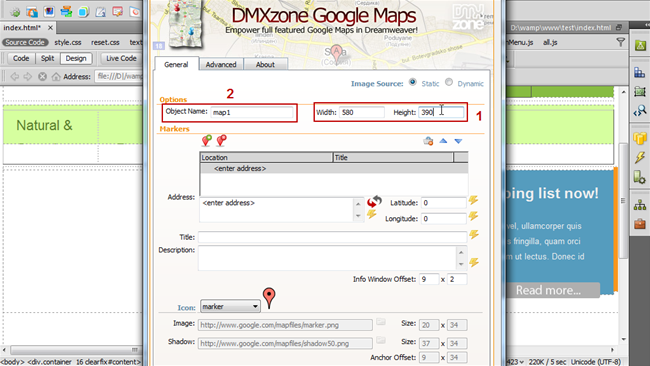Select the enter address row in markers list
Screen dimensions: 650x366
(334, 168)
